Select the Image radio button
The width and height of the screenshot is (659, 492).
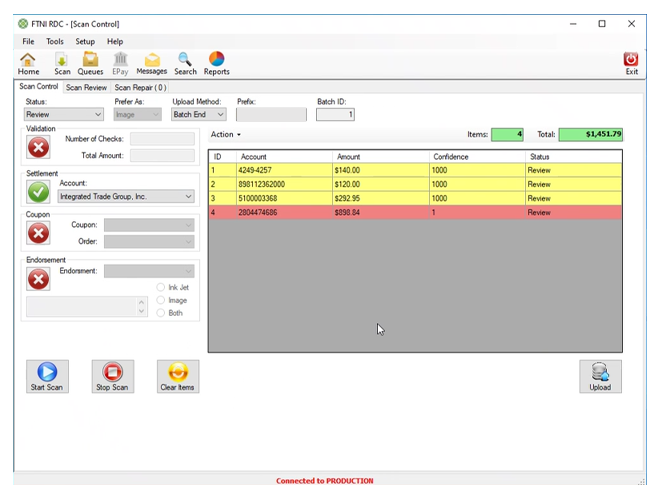click(x=161, y=300)
